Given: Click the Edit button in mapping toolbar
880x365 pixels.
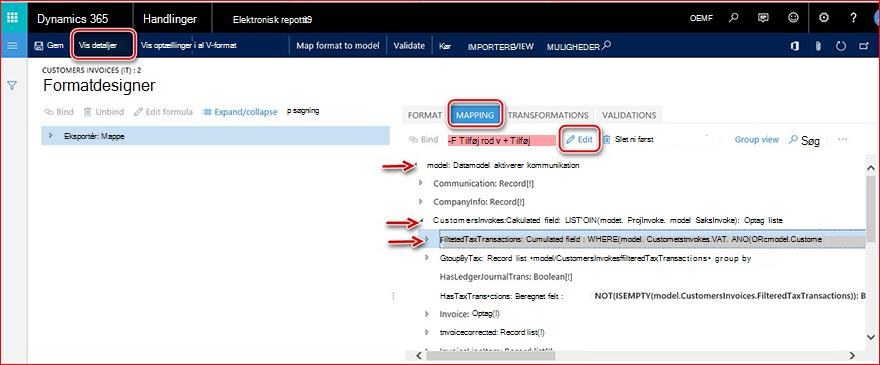Looking at the screenshot, I should tap(580, 140).
